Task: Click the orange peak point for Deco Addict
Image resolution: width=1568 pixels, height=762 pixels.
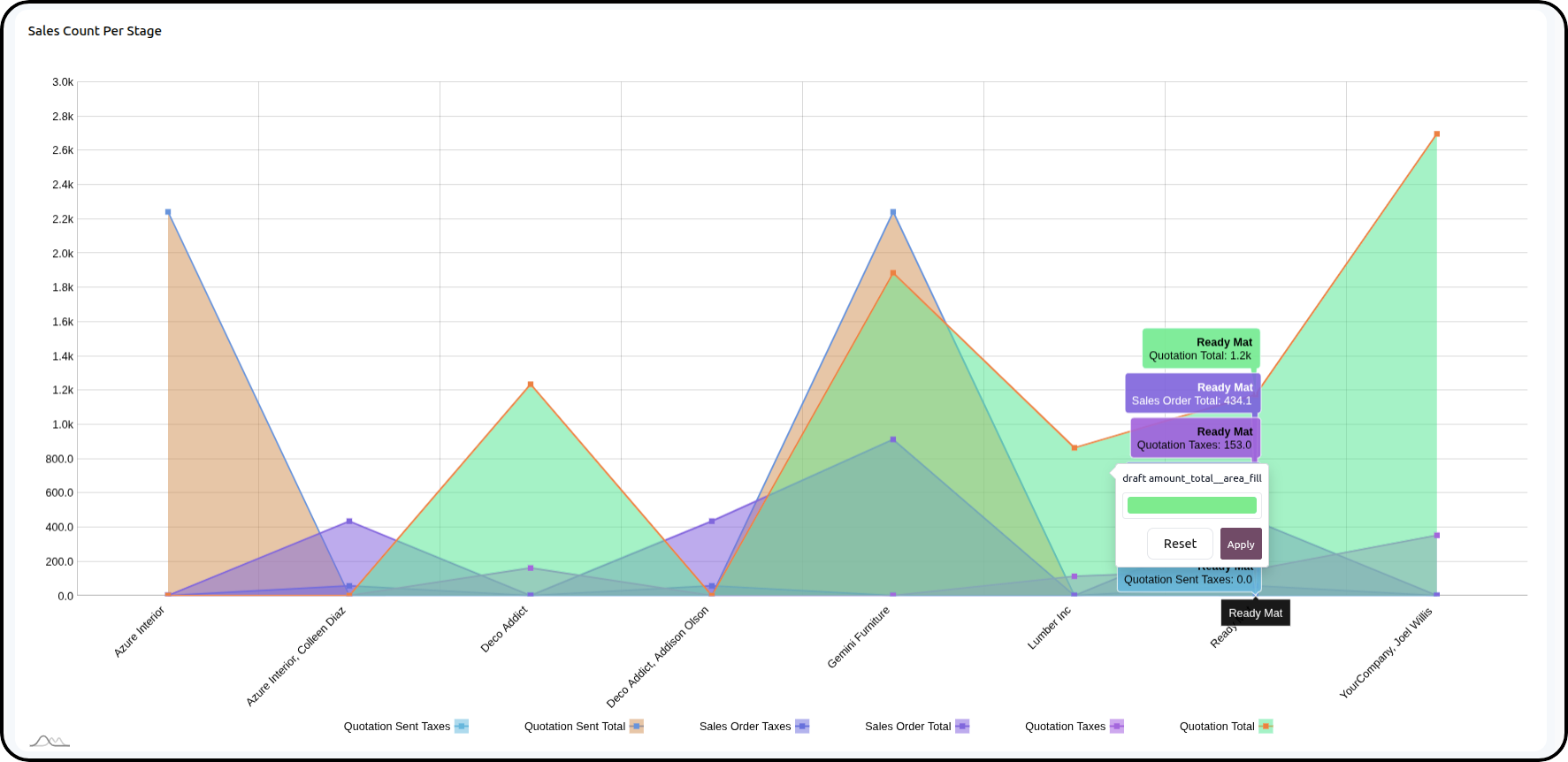Action: point(531,385)
